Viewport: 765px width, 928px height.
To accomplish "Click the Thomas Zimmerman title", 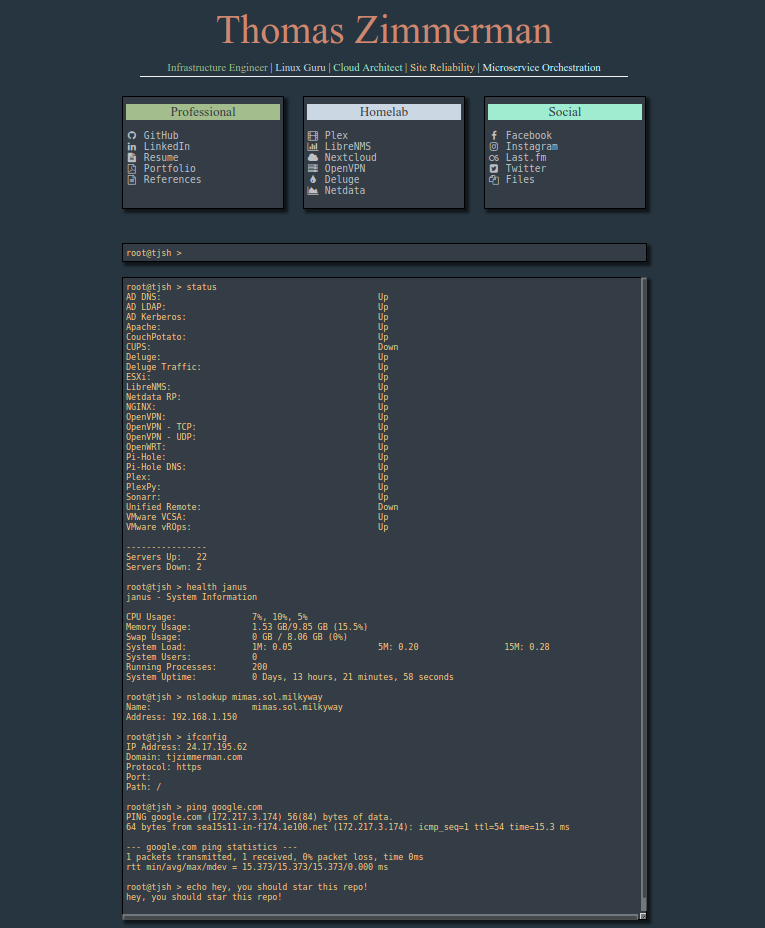I will pyautogui.click(x=384, y=30).
